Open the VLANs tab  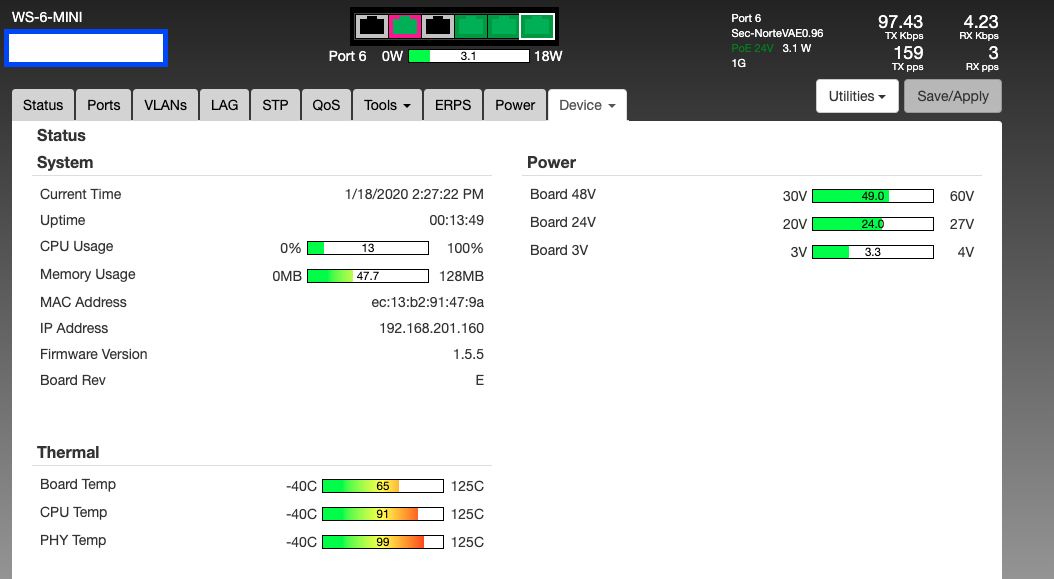tap(165, 105)
